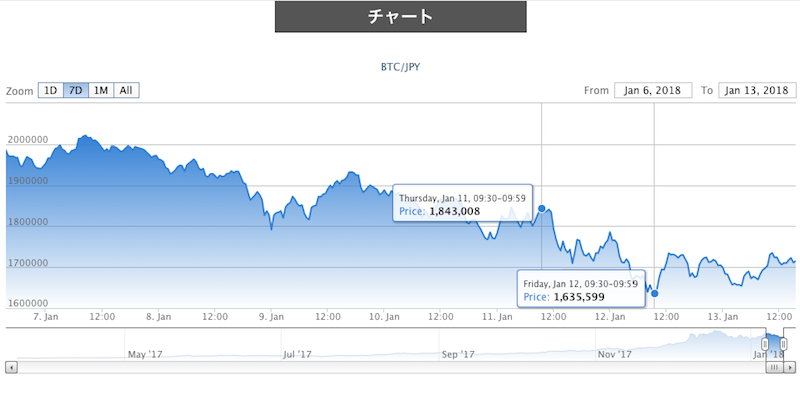Edit the To date field

point(757,90)
